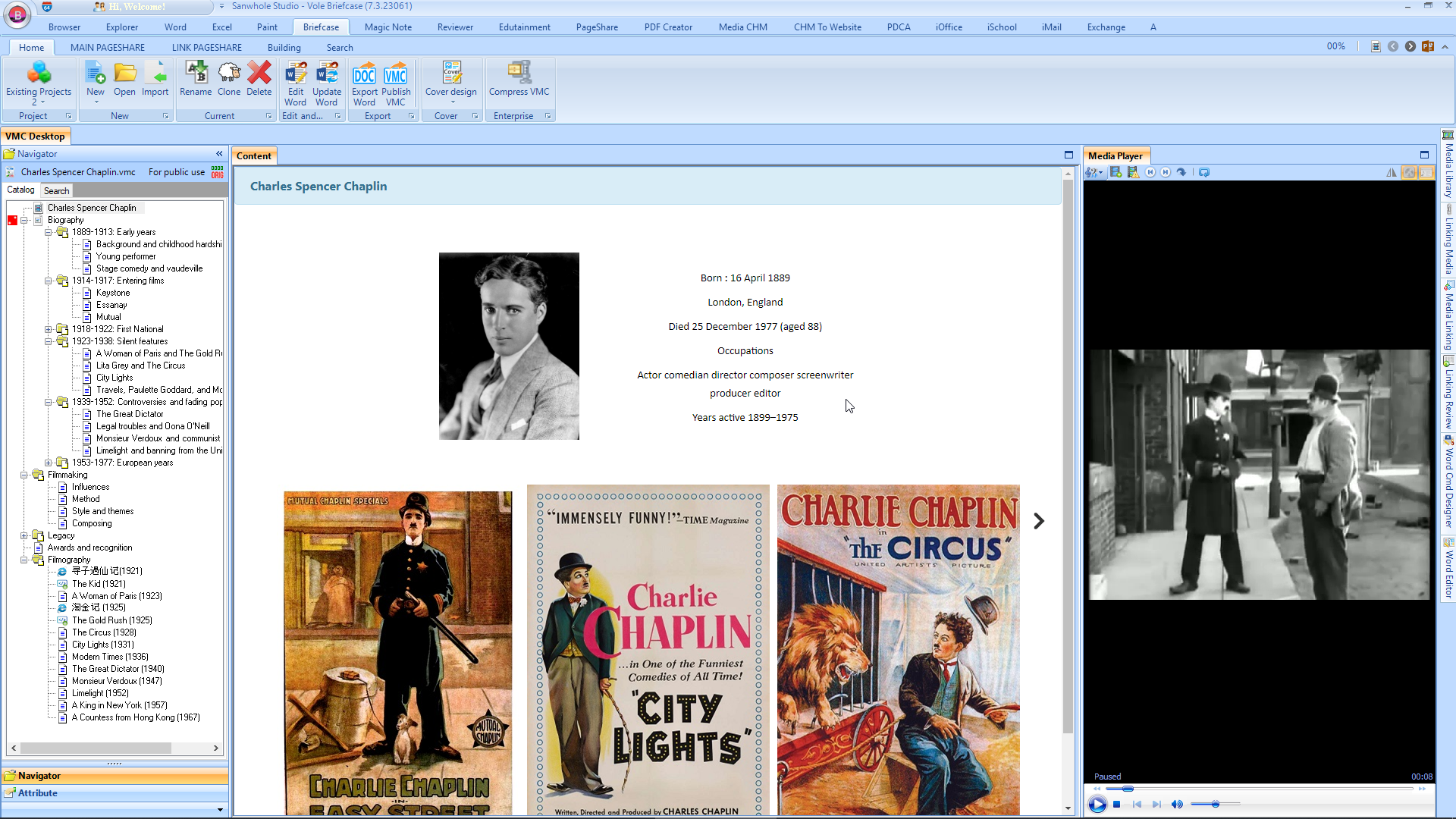Collapse the 1914-1917: Entering films node
1456x819 pixels.
point(49,281)
